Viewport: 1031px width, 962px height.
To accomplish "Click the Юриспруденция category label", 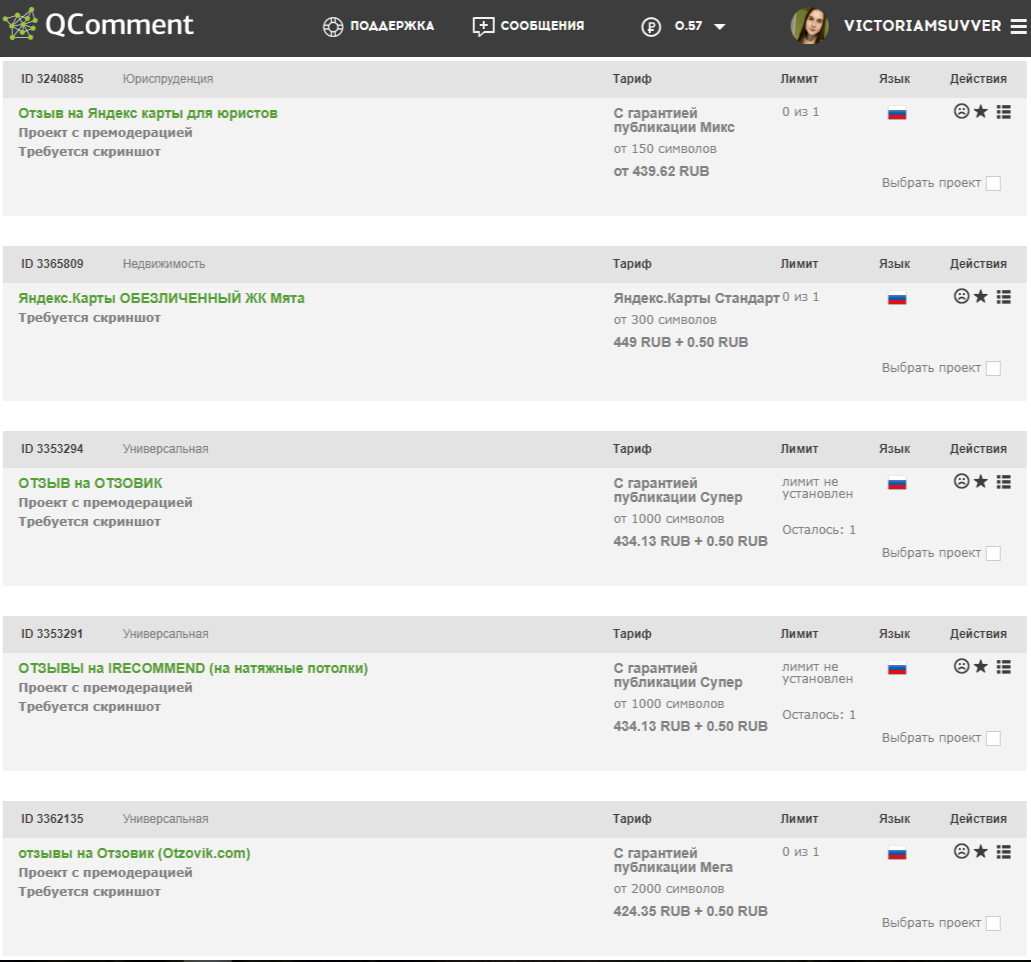I will coord(168,79).
